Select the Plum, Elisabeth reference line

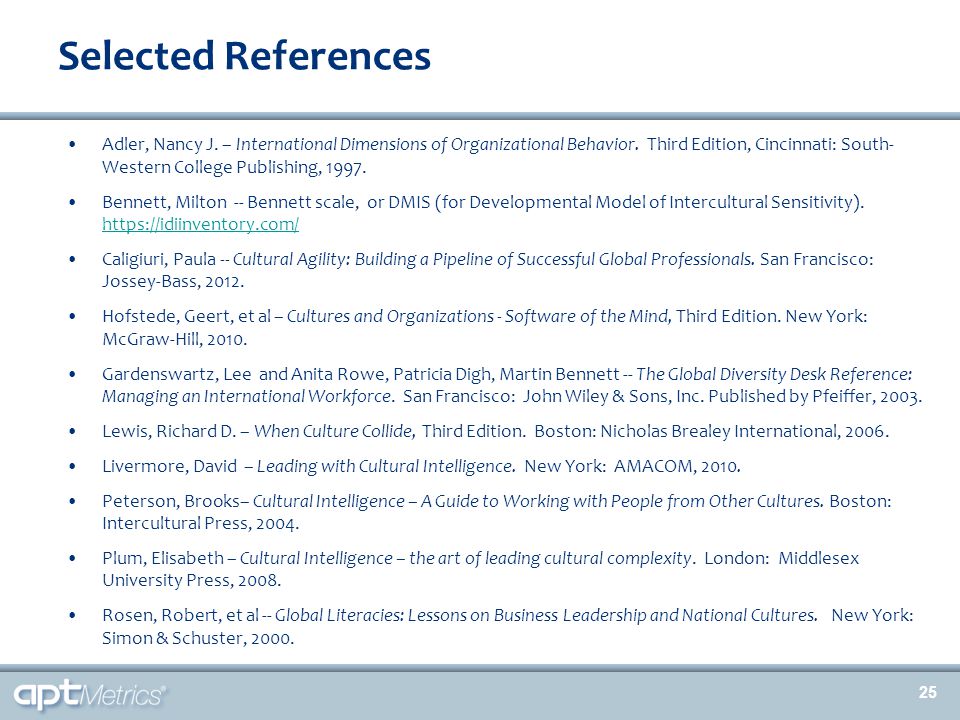[481, 558]
